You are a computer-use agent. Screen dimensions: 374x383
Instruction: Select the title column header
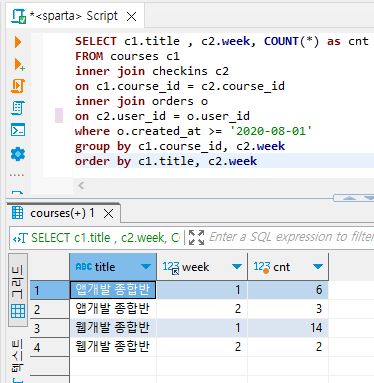[x=113, y=267]
